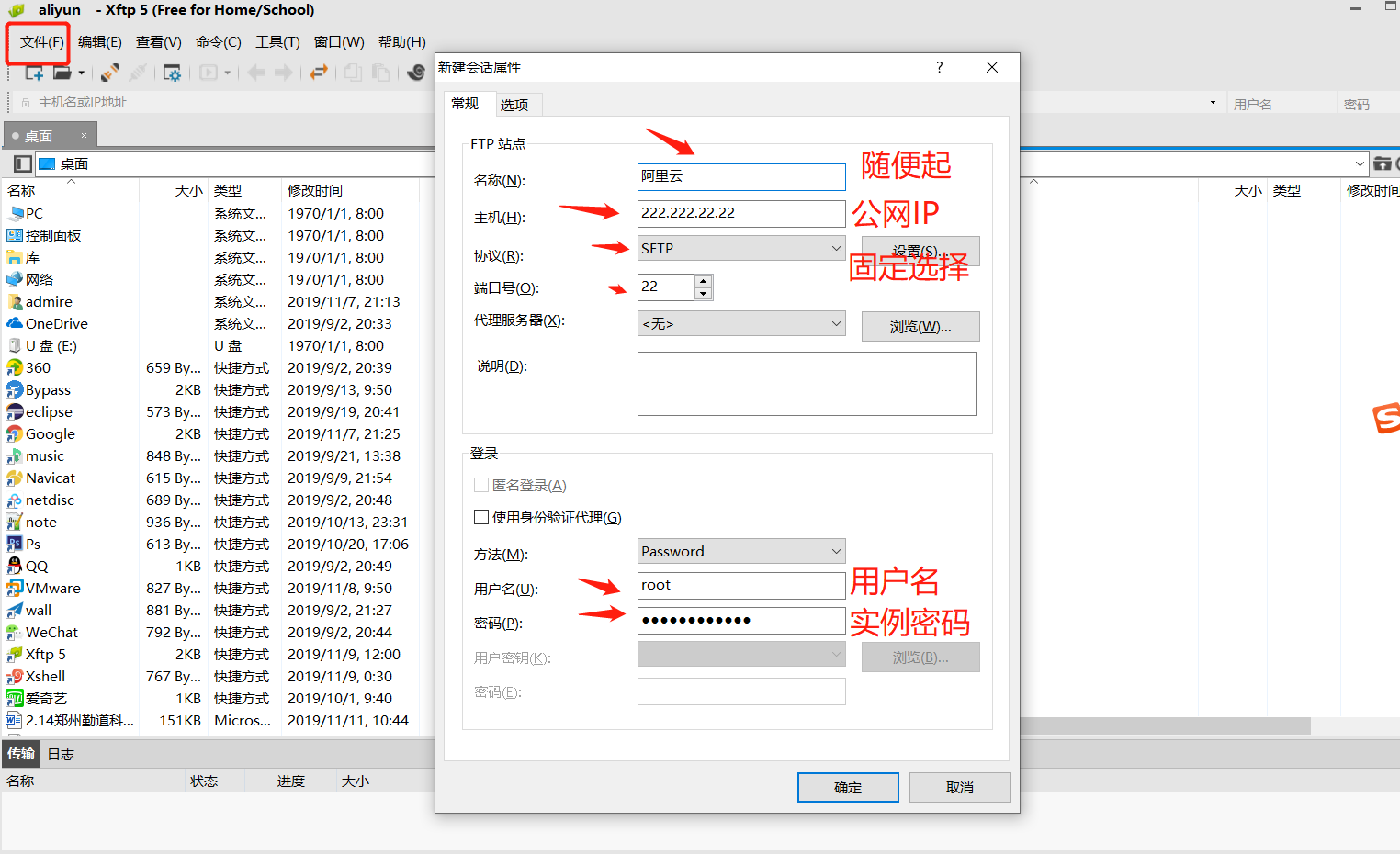Screen dimensions: 1400x854
Task: Open the 查看(V) menu
Action: [159, 42]
